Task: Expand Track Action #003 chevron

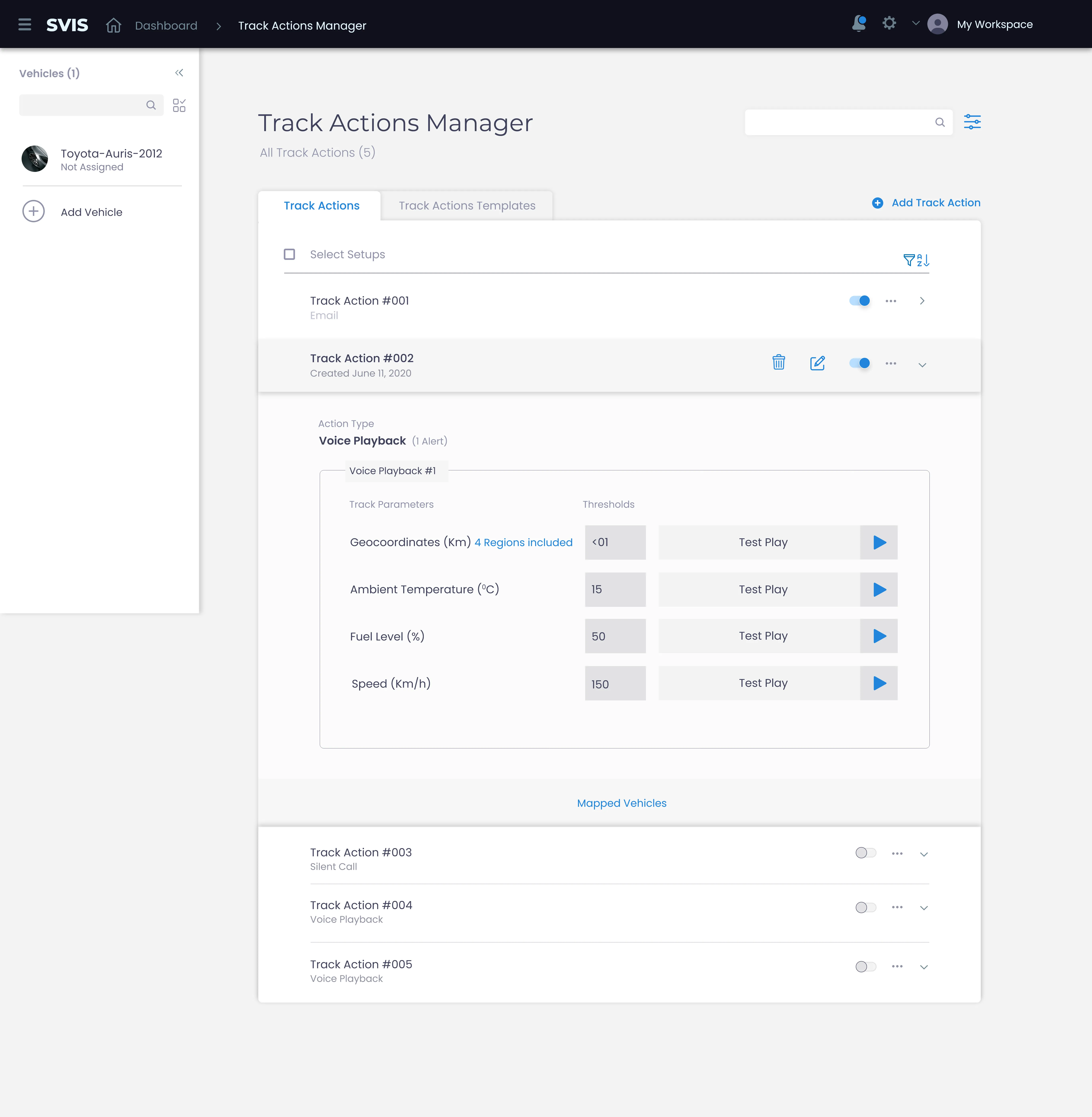Action: (924, 854)
